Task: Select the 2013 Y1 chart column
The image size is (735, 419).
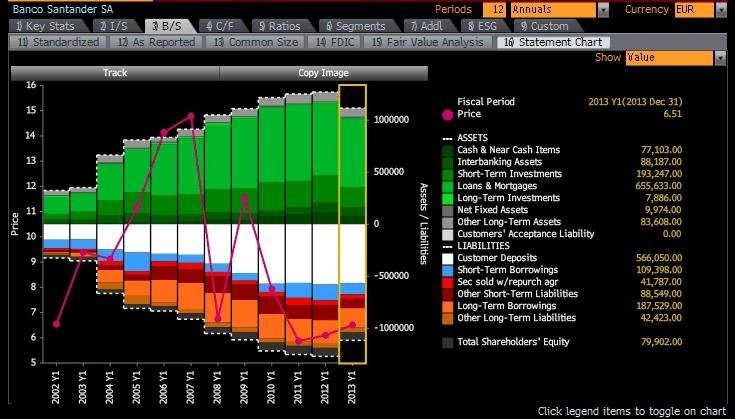Action: pos(352,224)
